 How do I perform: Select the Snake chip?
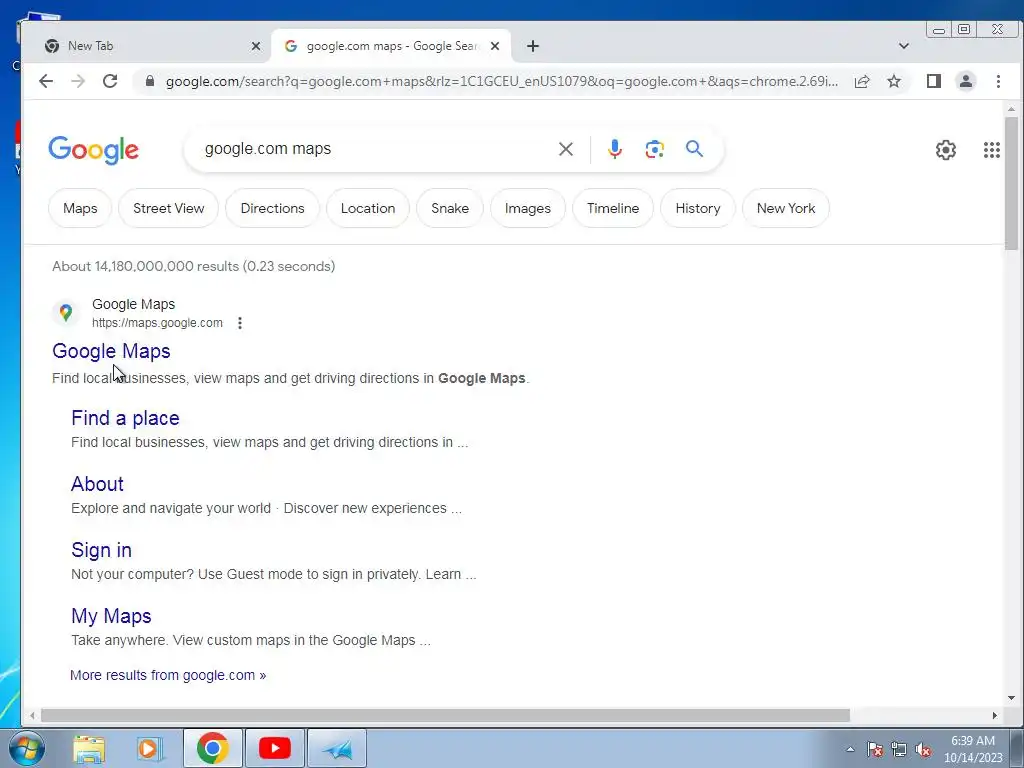click(450, 208)
